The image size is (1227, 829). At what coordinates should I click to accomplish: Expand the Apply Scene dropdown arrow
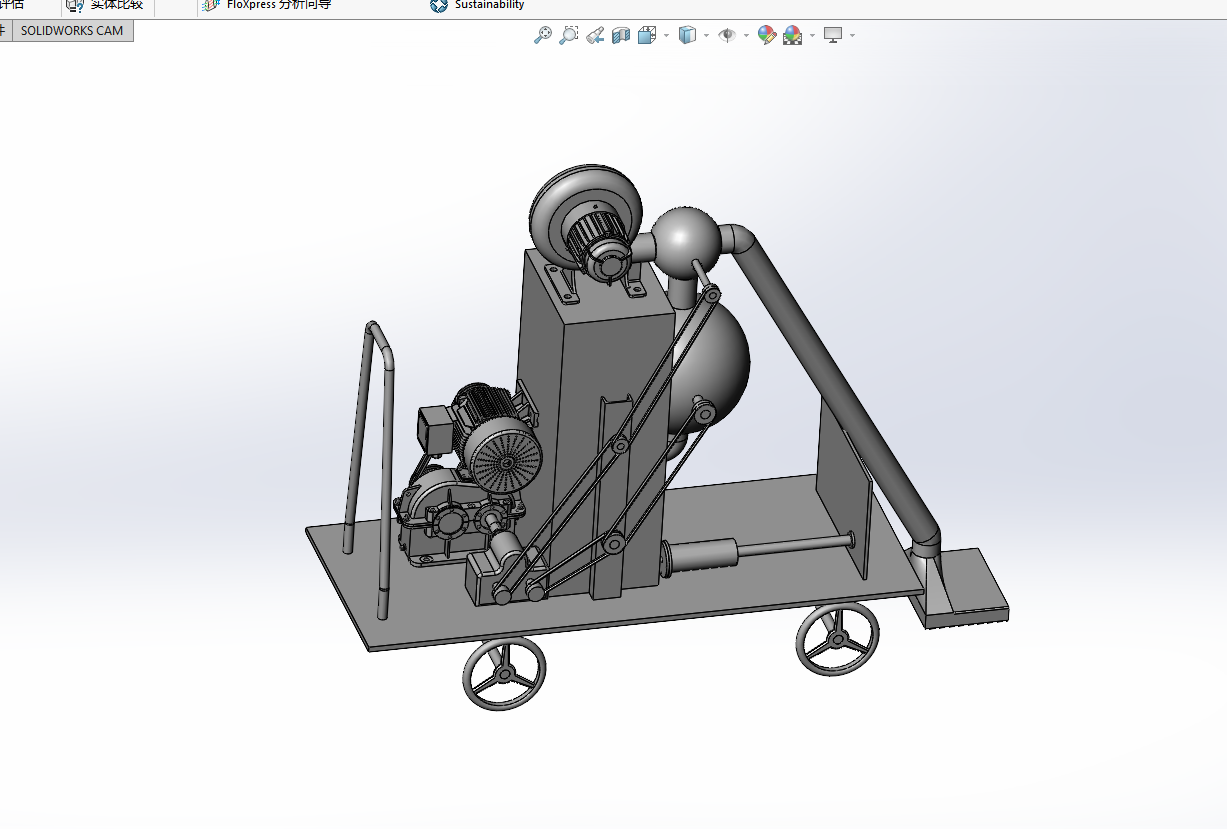(812, 35)
